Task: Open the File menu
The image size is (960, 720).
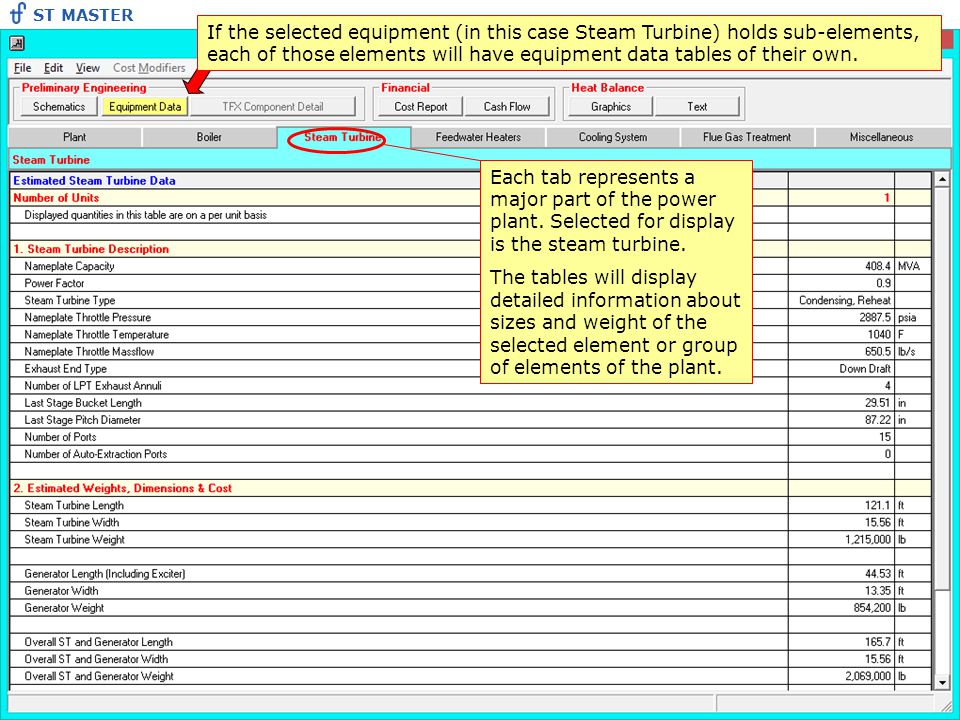Action: 23,68
